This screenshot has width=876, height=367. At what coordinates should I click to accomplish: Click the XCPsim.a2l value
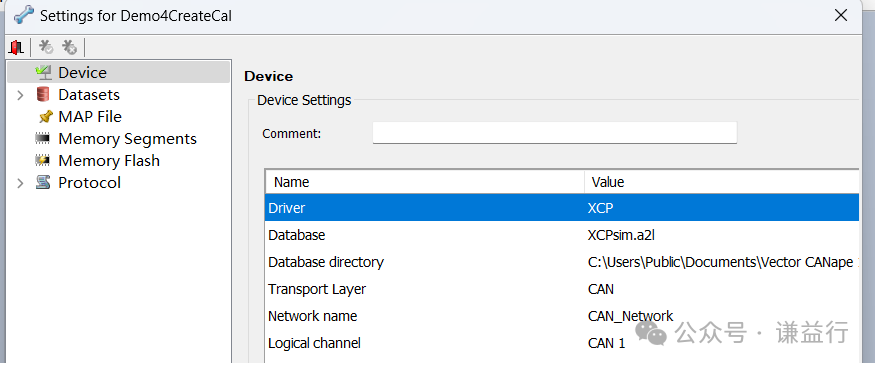click(621, 235)
